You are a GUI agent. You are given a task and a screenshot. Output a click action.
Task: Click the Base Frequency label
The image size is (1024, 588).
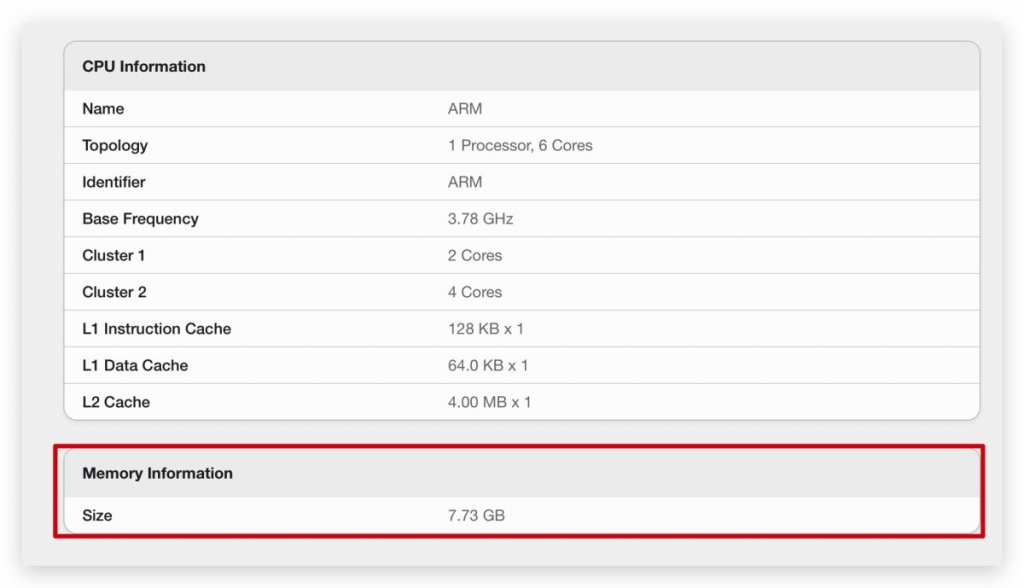[140, 218]
